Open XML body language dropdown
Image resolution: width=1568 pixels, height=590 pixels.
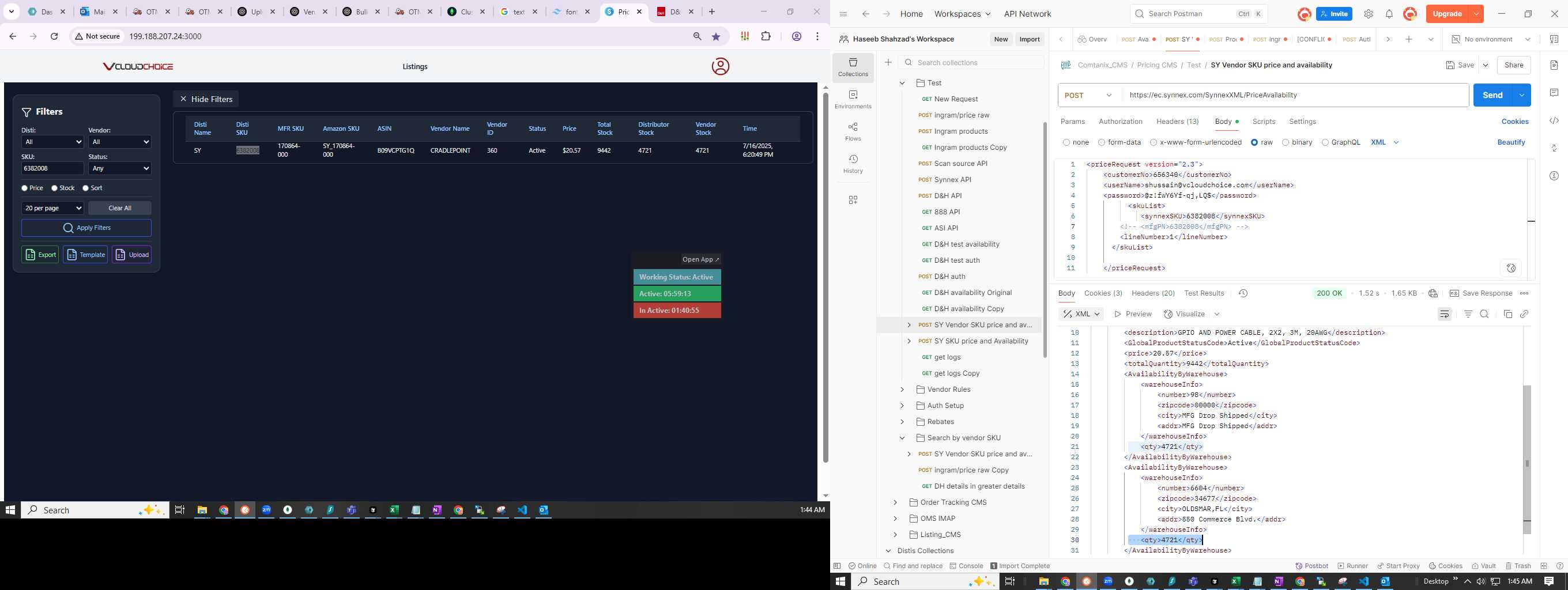pos(1385,142)
